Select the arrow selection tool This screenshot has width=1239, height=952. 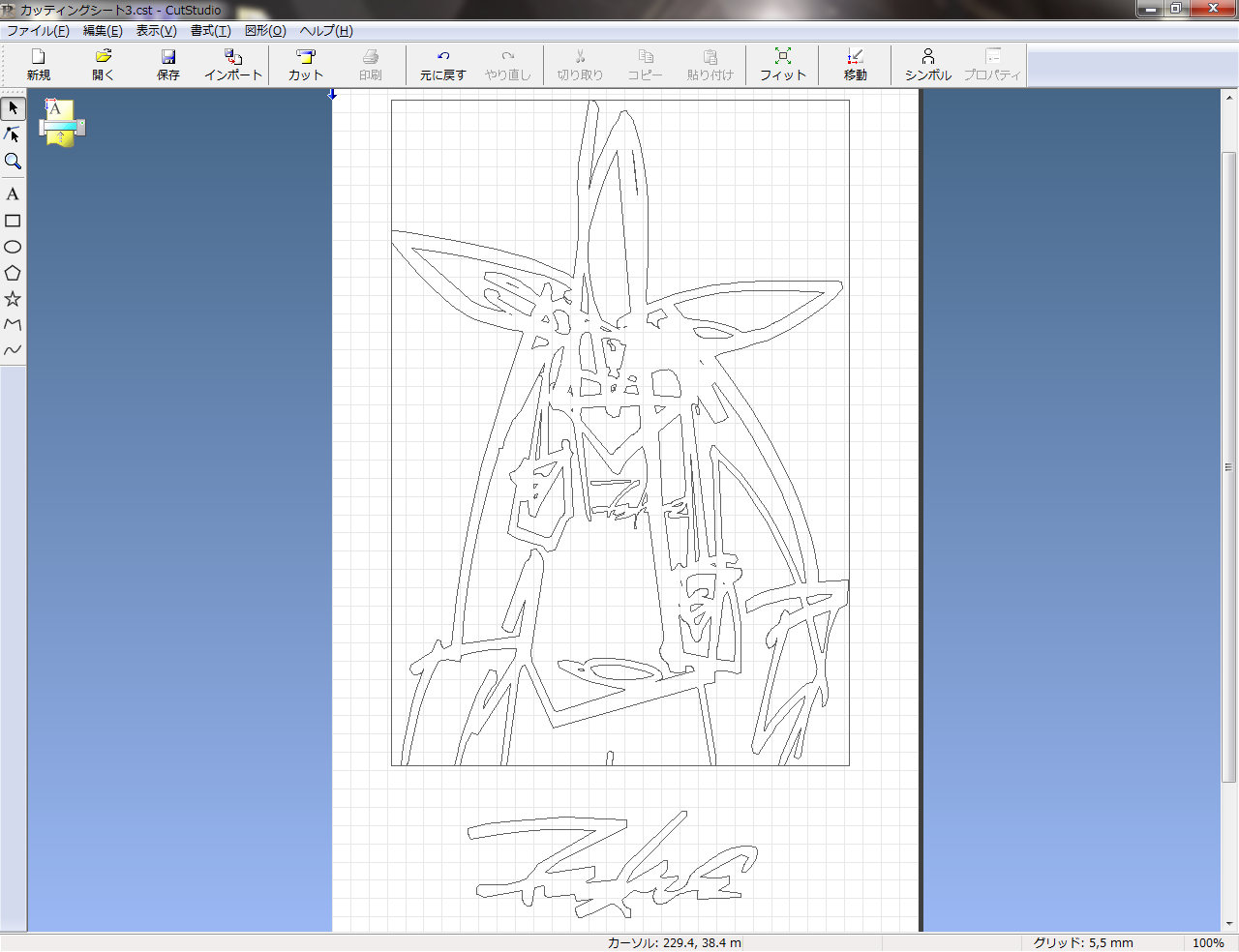pos(13,108)
